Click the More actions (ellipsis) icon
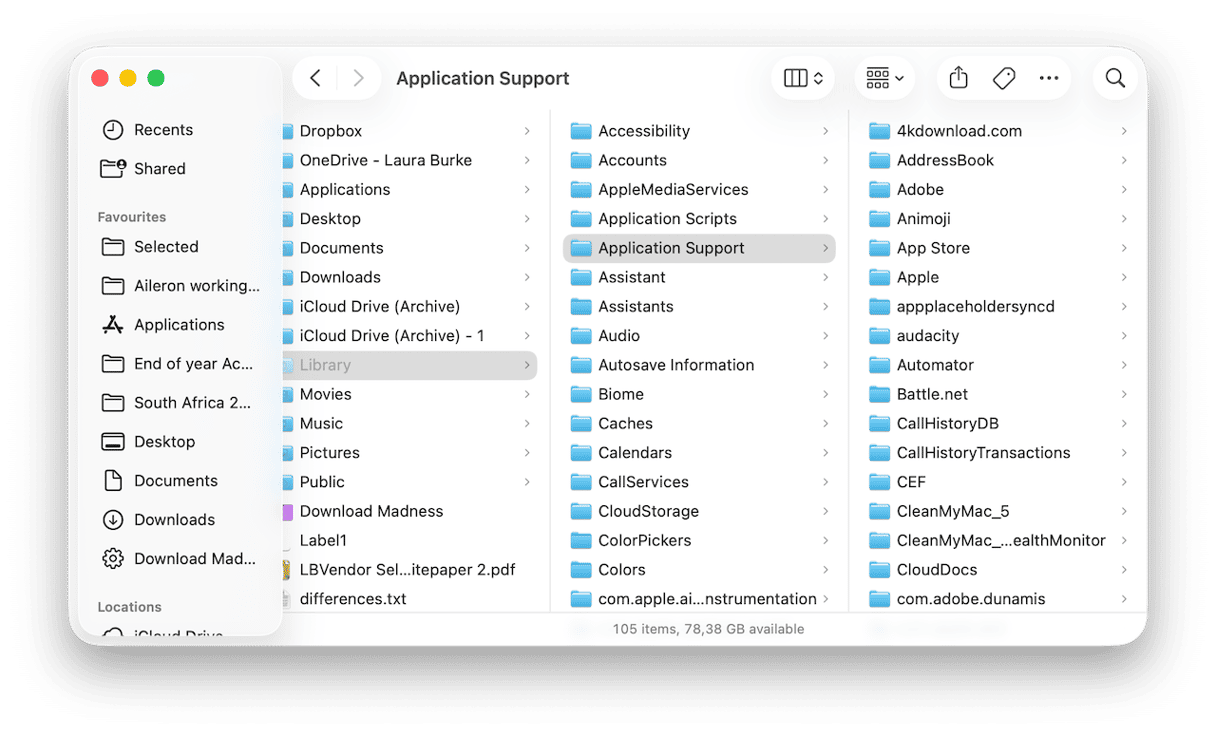Image resolution: width=1216 pixels, height=736 pixels. tap(1049, 78)
